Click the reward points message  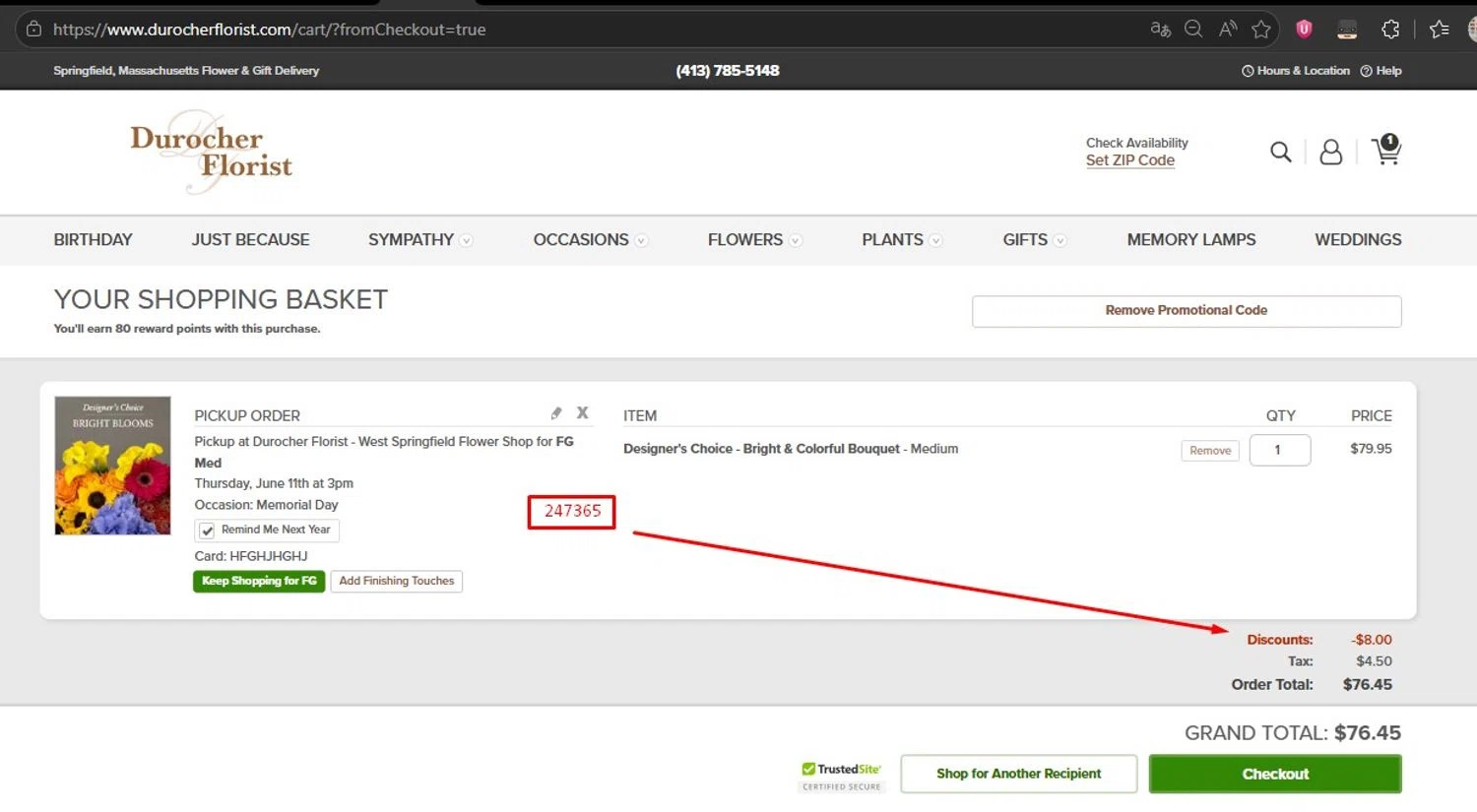[x=186, y=329]
